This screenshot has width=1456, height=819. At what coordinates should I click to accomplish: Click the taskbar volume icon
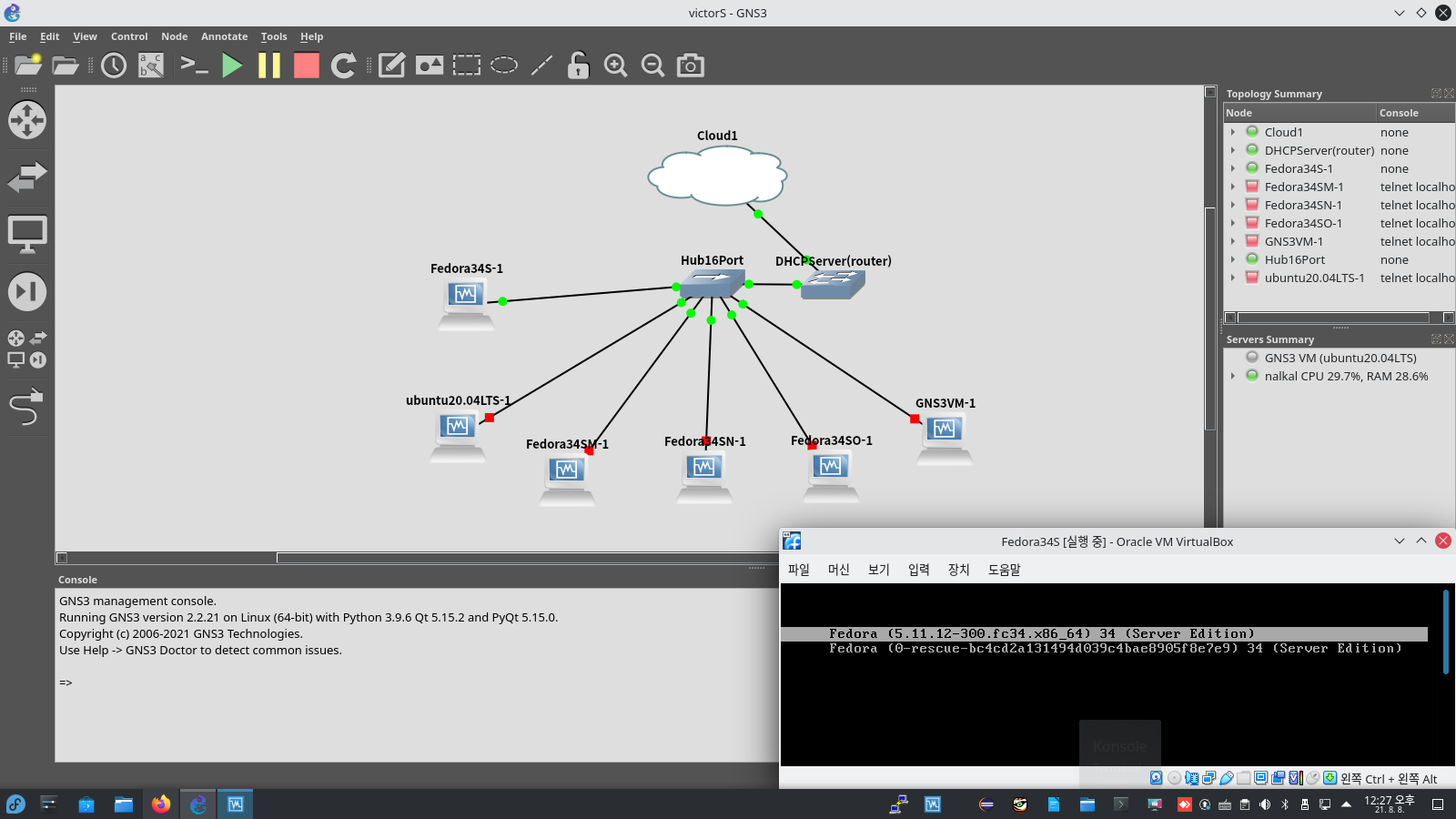[x=1265, y=804]
